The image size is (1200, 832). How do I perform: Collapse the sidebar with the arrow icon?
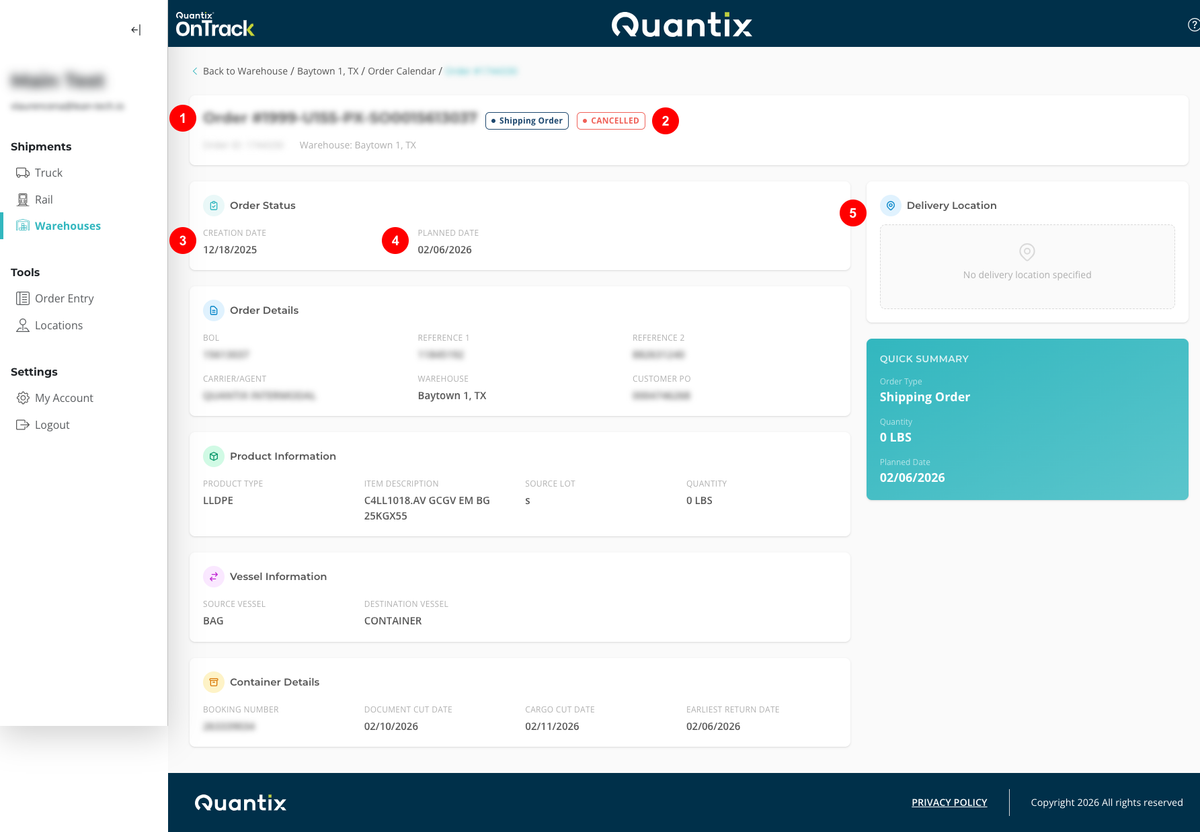pos(136,30)
